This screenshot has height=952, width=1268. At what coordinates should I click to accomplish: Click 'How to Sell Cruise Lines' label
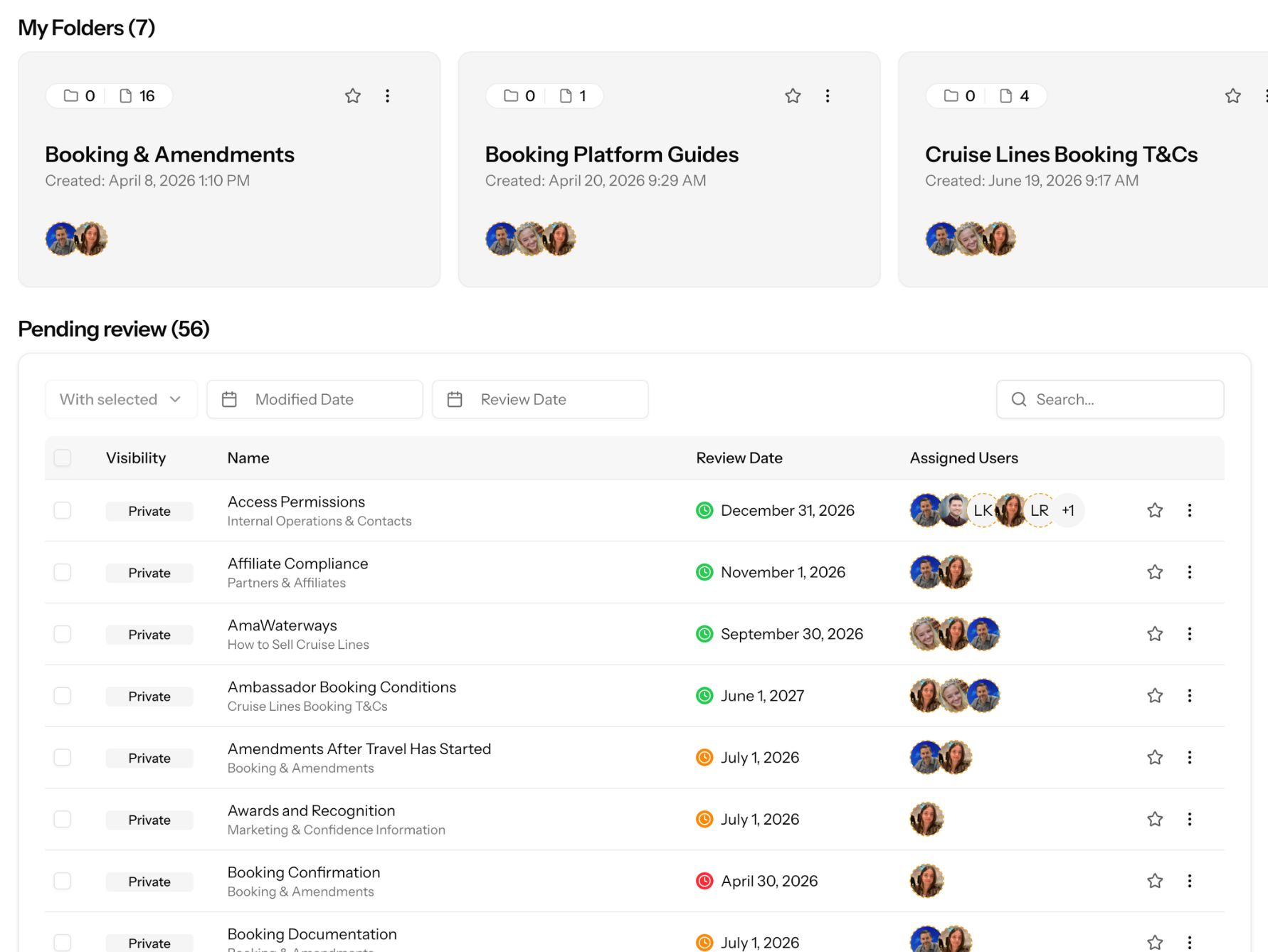[x=298, y=645]
